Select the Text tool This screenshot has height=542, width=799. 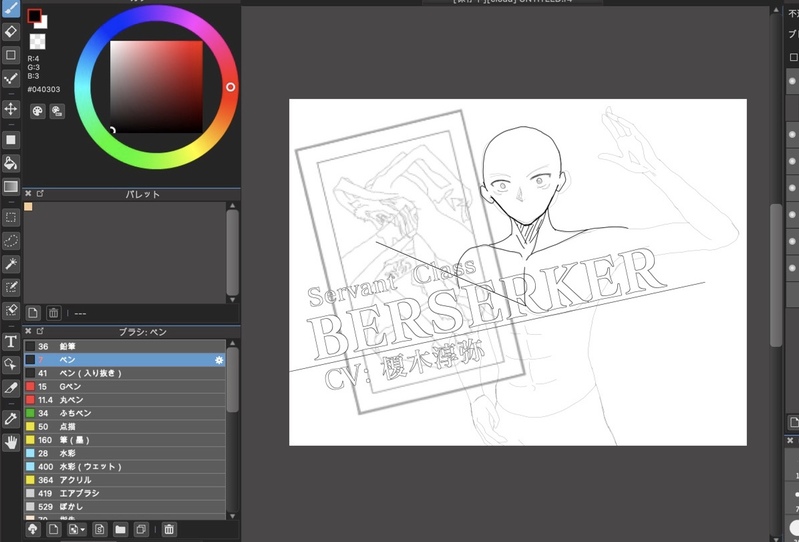point(11,341)
